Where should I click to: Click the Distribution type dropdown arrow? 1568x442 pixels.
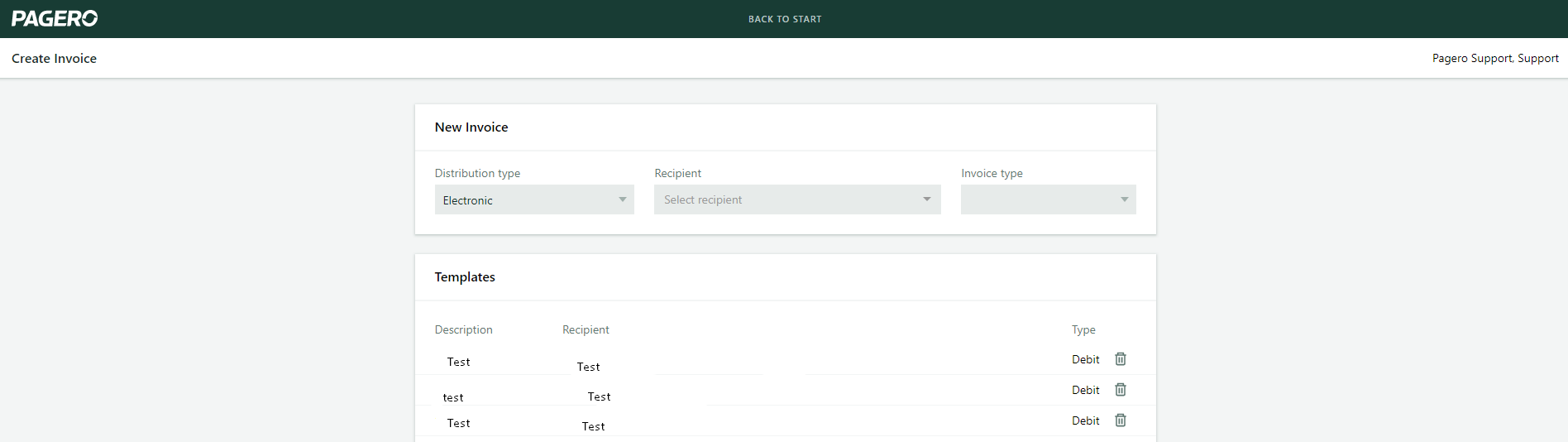pyautogui.click(x=623, y=199)
